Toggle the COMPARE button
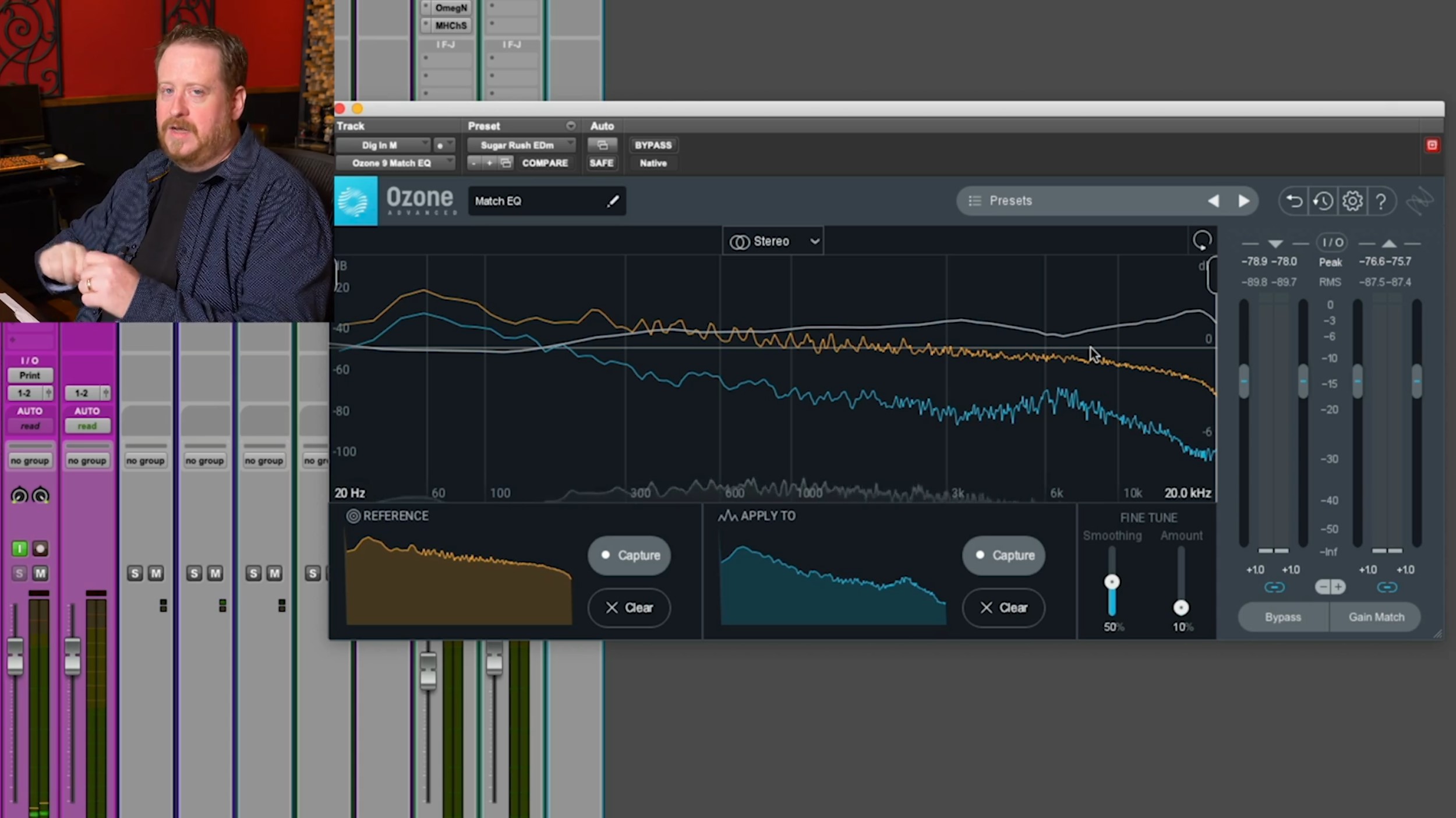The width and height of the screenshot is (1456, 818). point(545,163)
